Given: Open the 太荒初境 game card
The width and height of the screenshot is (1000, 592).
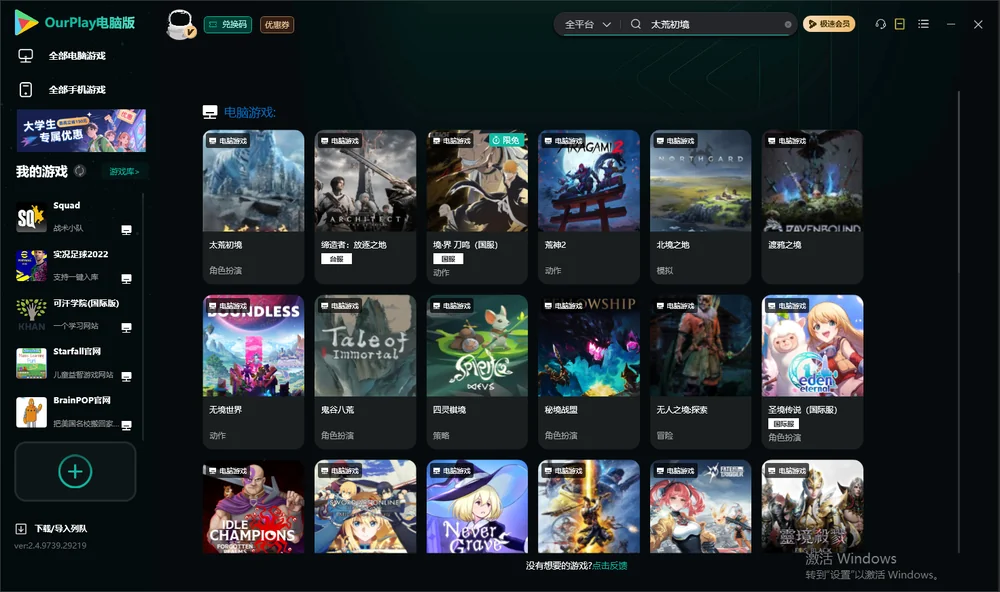Looking at the screenshot, I should pos(253,207).
